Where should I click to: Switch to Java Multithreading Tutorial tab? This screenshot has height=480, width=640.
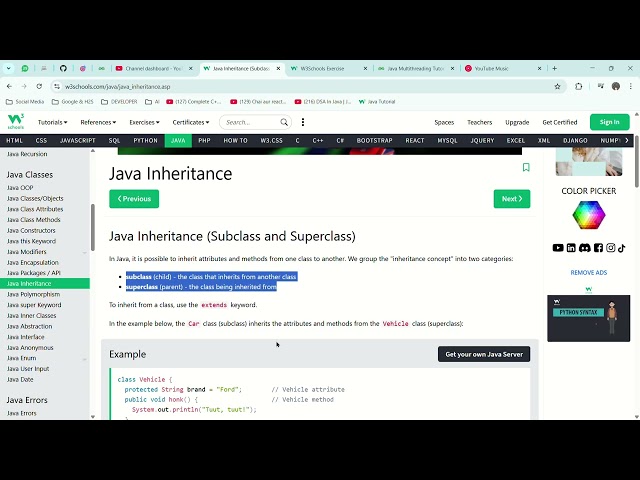pyautogui.click(x=415, y=69)
